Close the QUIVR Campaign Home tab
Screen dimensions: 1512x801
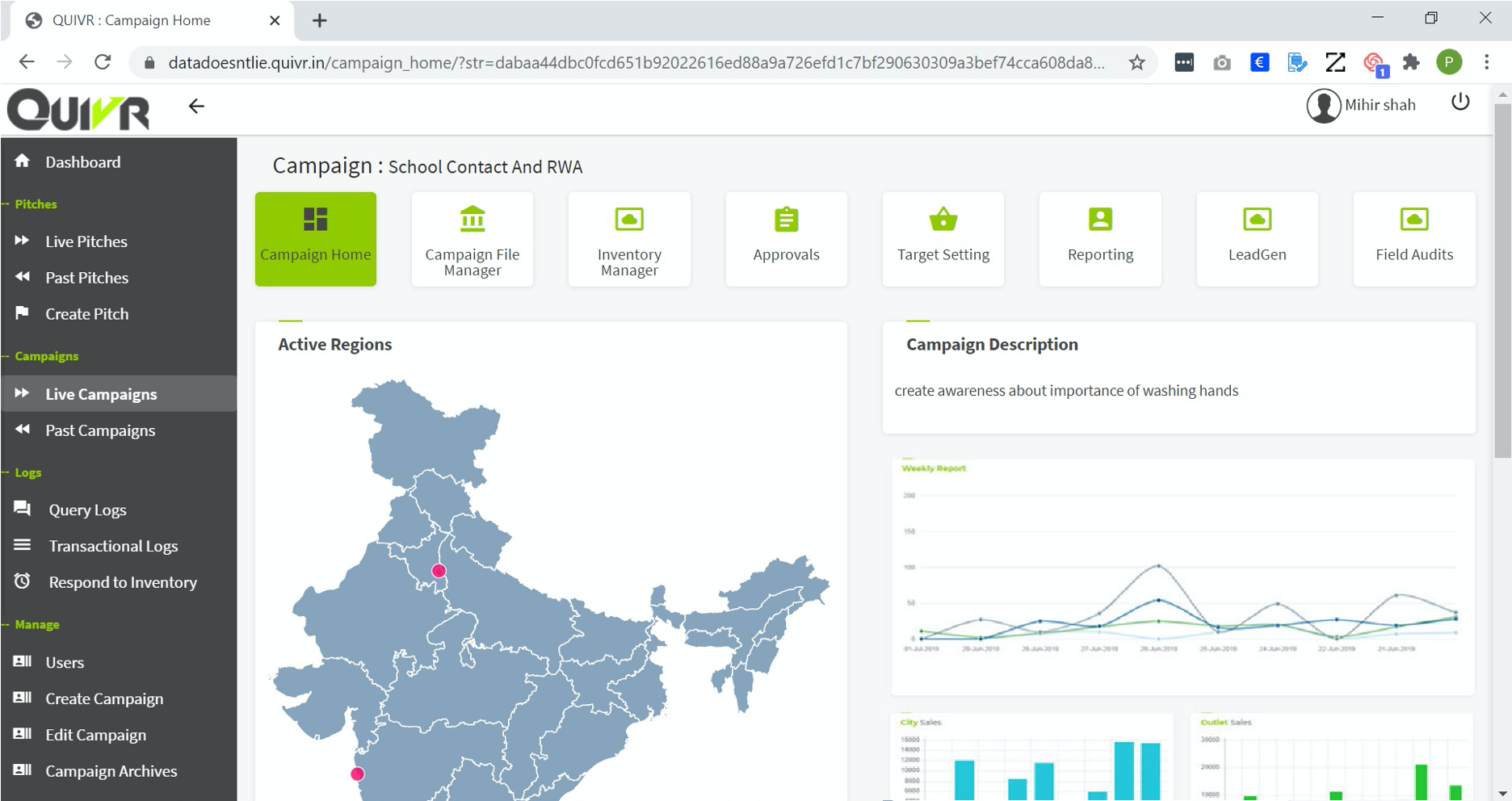[275, 20]
